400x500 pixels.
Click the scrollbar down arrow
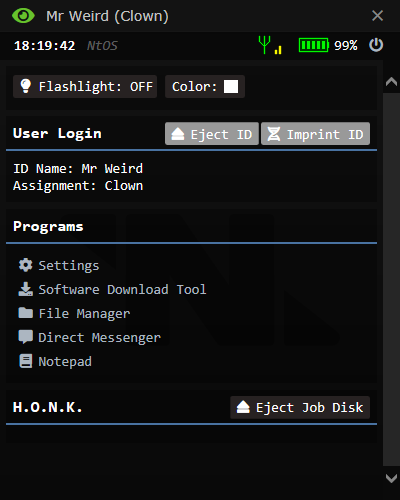pyautogui.click(x=391, y=478)
